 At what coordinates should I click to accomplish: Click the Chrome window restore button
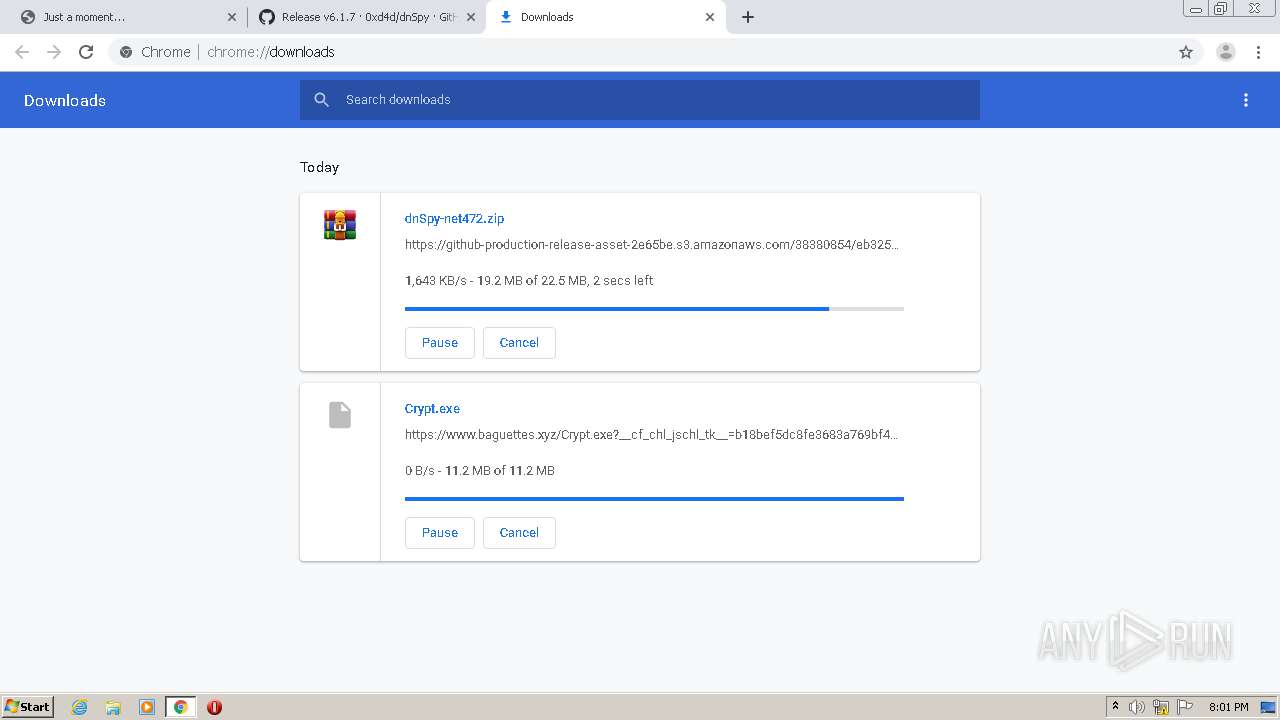pyautogui.click(x=1221, y=8)
